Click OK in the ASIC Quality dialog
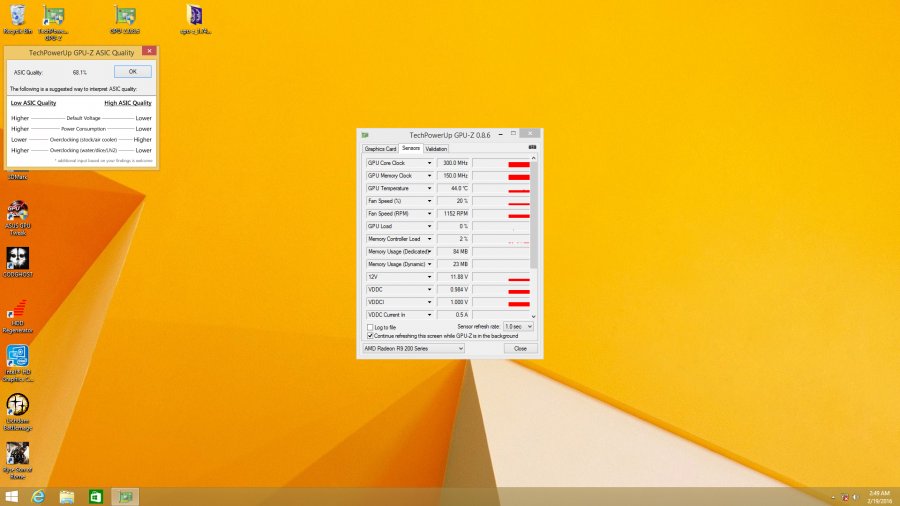Viewport: 900px width, 506px height. [x=133, y=72]
